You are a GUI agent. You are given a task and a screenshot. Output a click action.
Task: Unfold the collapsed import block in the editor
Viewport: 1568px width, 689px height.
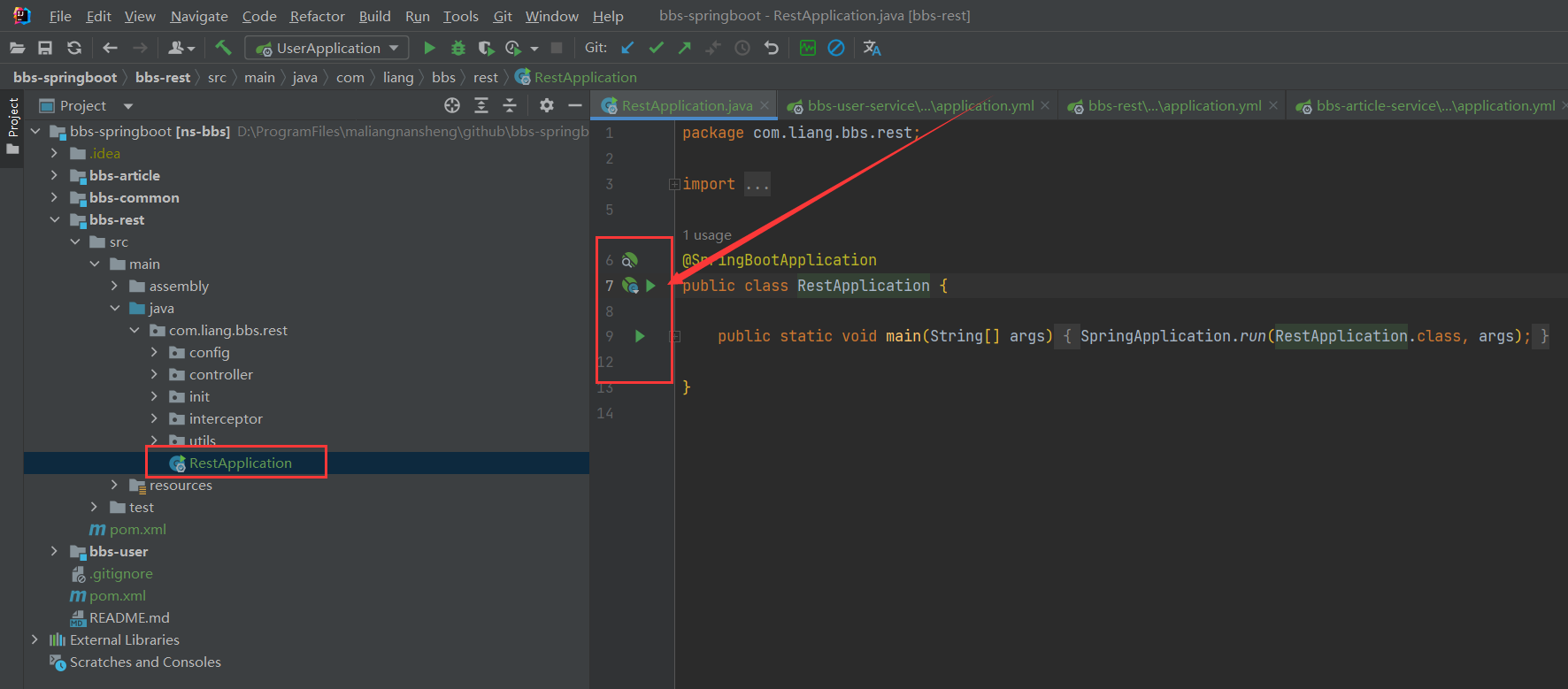point(674,184)
